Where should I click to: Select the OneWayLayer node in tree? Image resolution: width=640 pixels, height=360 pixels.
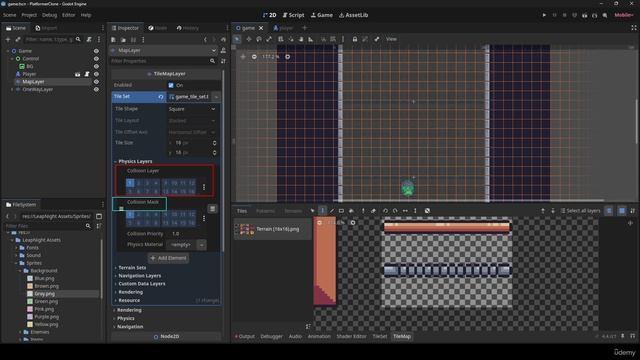pyautogui.click(x=38, y=89)
